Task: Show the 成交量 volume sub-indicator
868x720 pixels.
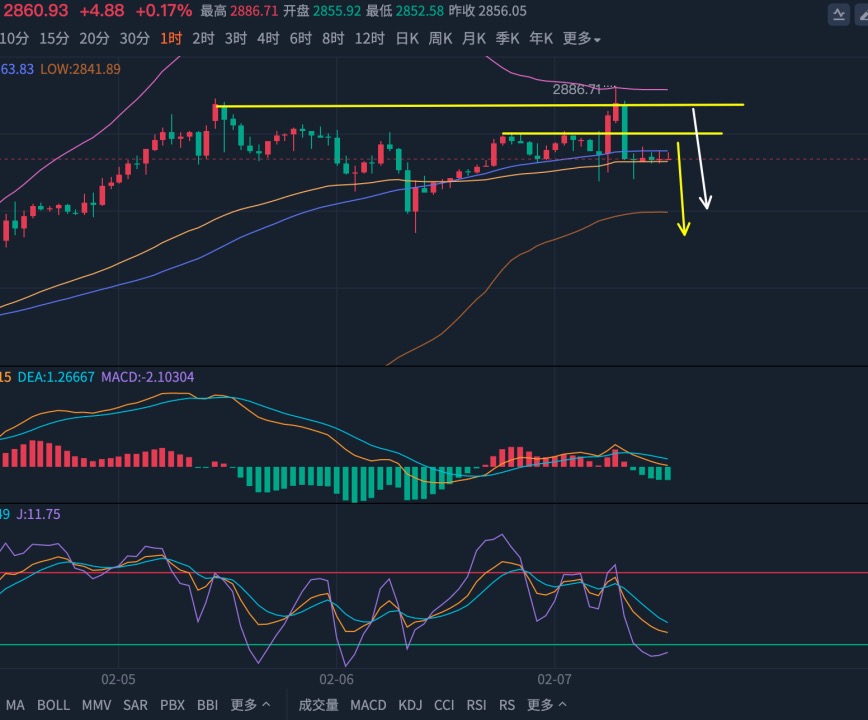Action: coord(318,705)
